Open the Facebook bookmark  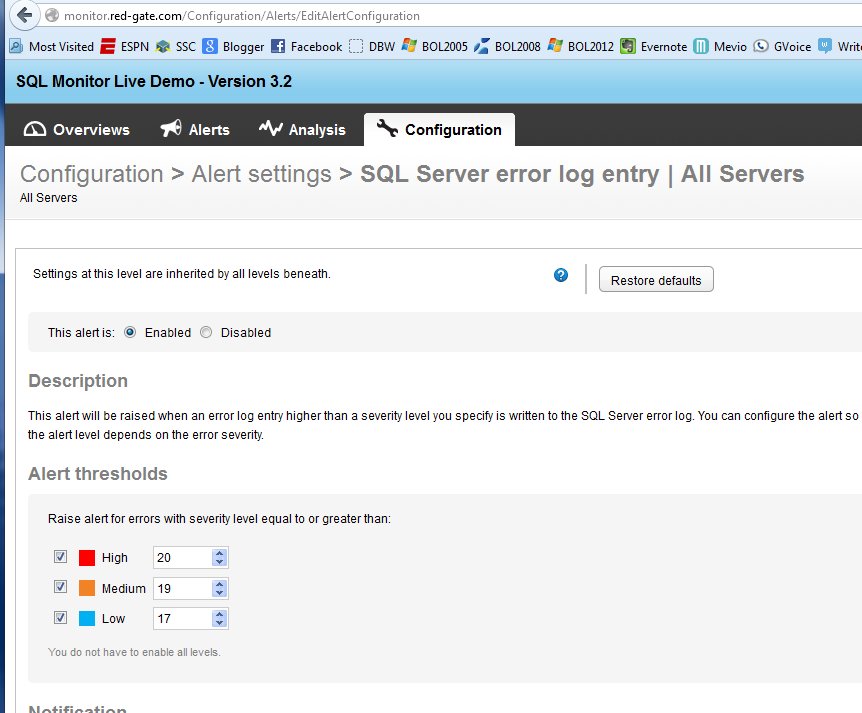pyautogui.click(x=306, y=47)
